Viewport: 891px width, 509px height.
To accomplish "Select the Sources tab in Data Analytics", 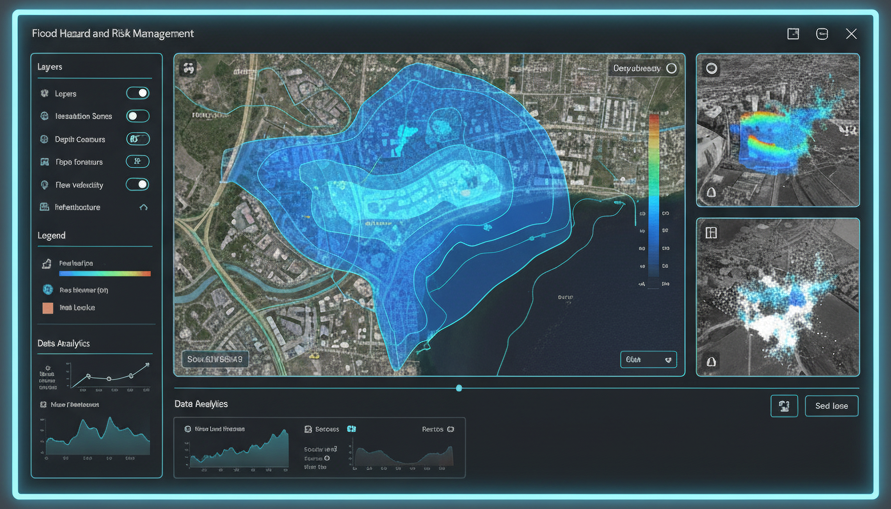I will coord(327,428).
